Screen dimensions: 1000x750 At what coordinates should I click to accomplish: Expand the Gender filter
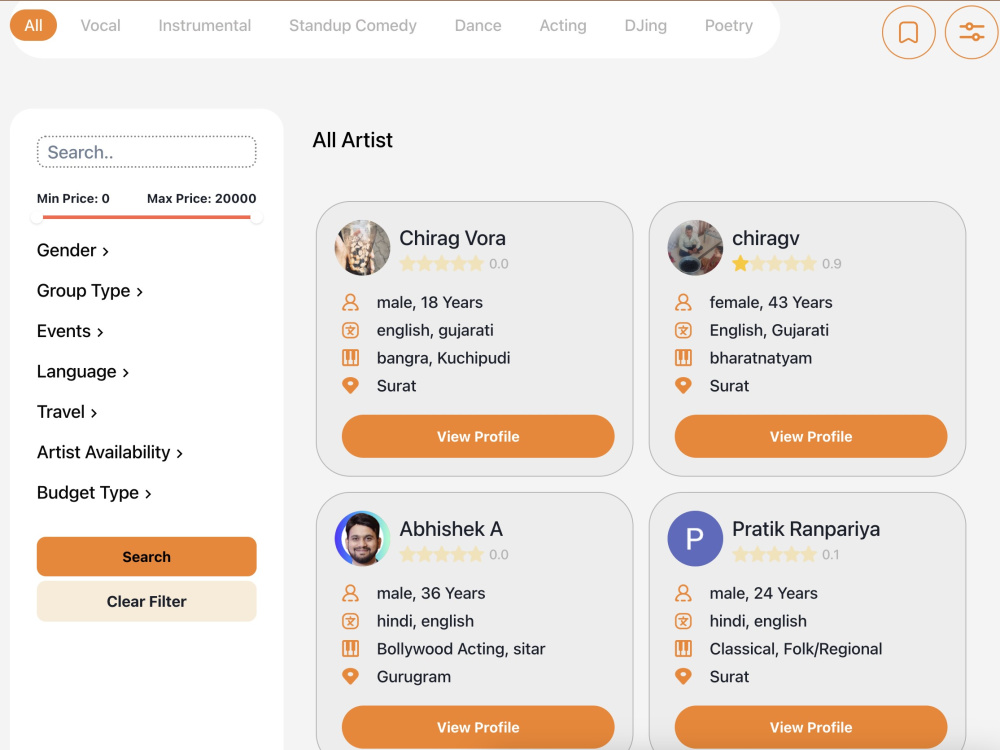(73, 250)
